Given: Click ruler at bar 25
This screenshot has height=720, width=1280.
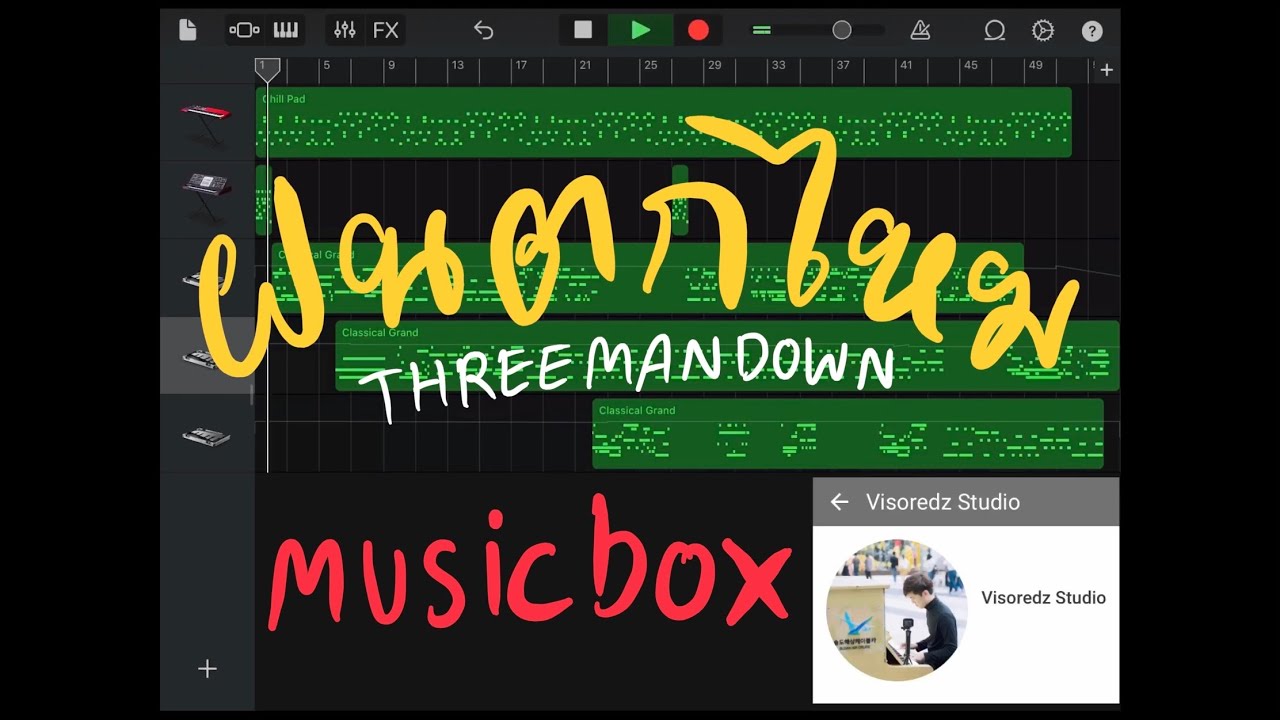Looking at the screenshot, I should pos(650,66).
